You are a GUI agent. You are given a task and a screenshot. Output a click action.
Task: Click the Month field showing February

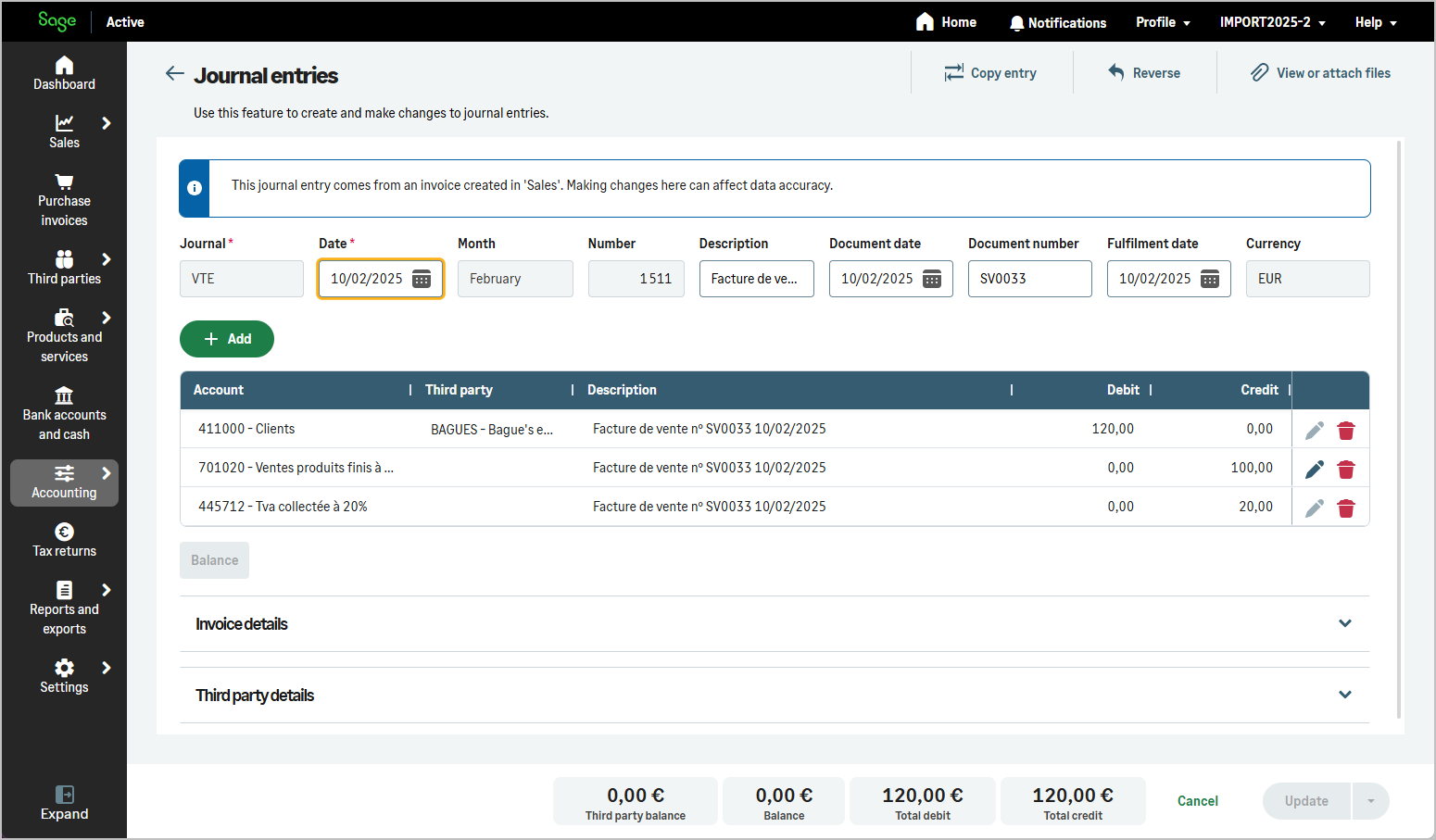(515, 279)
